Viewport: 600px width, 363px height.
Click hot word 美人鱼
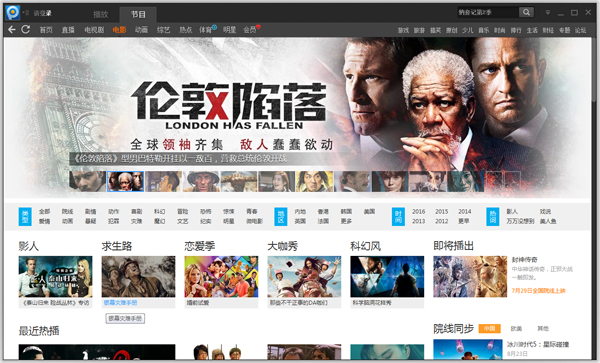click(548, 221)
